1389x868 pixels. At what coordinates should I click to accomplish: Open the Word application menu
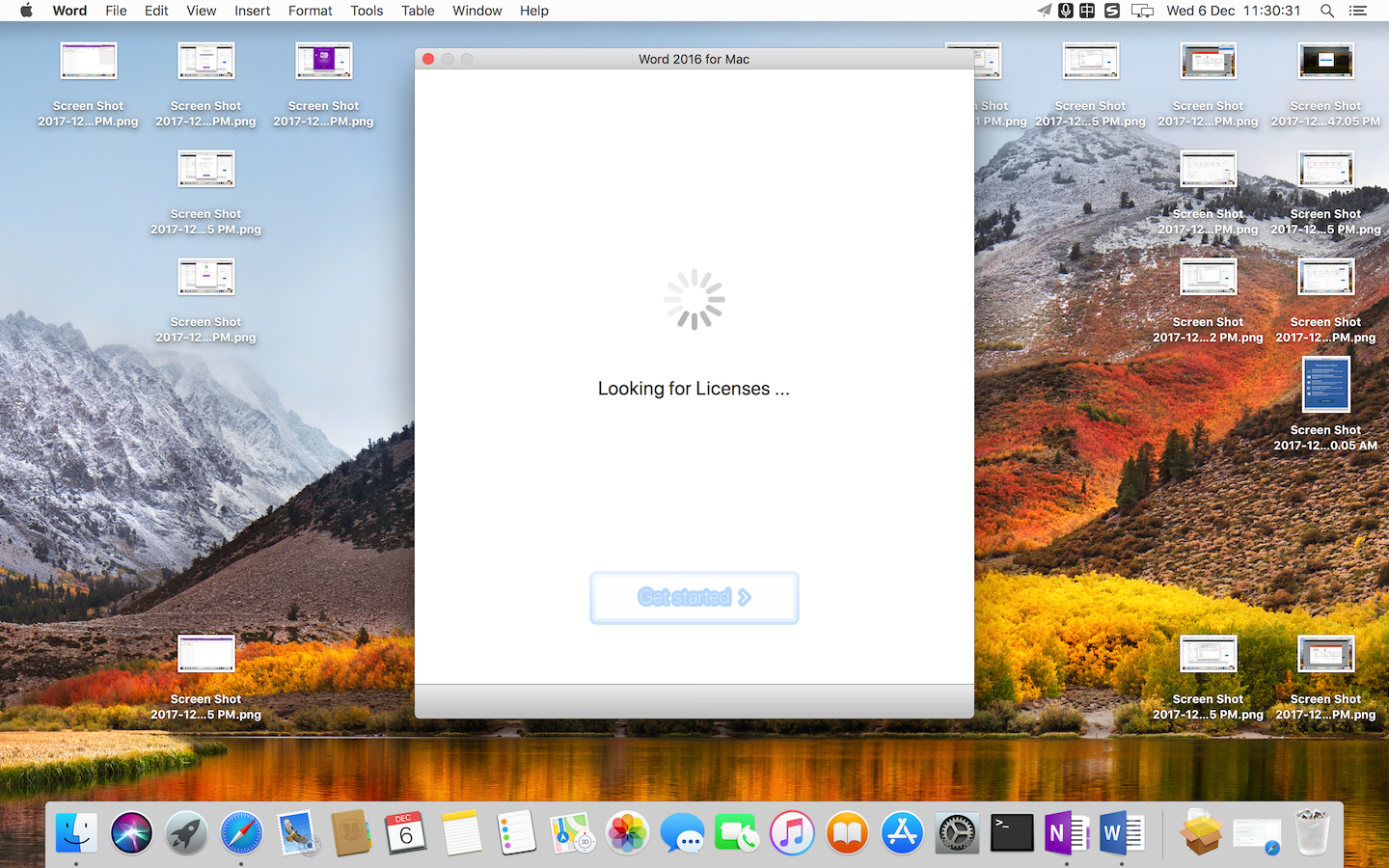tap(69, 11)
